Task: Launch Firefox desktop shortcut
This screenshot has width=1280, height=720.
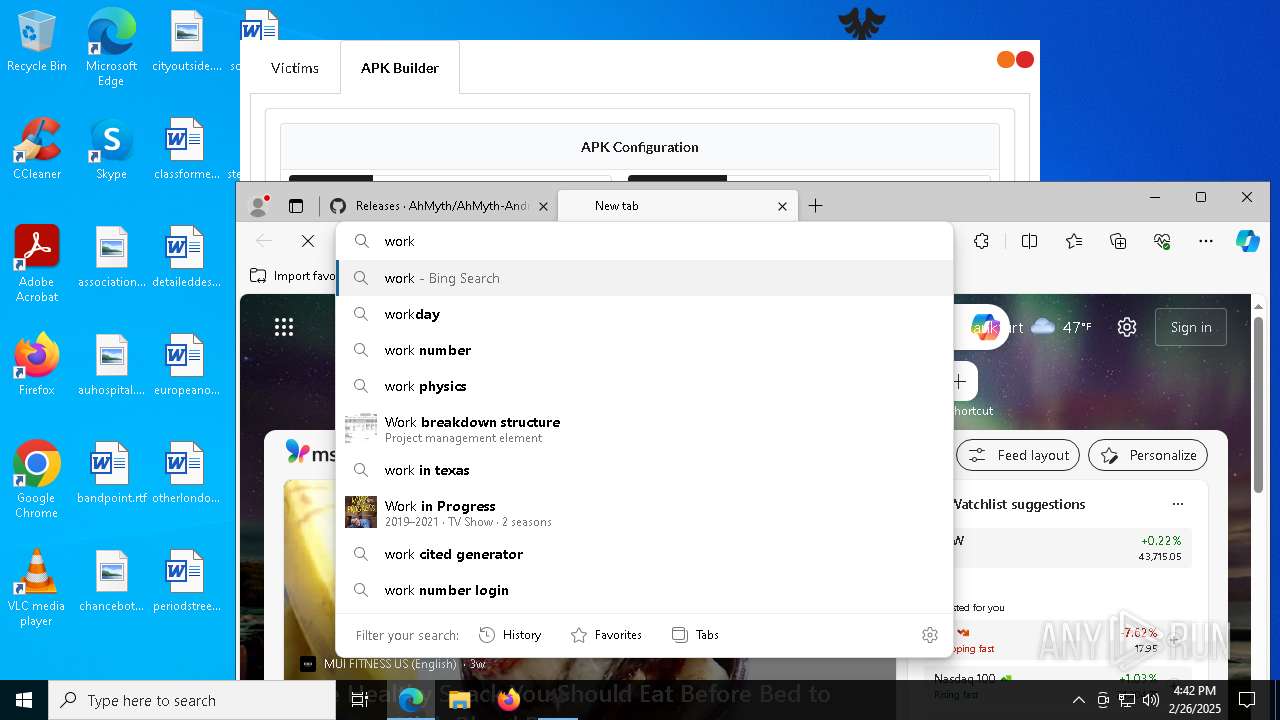Action: [37, 365]
